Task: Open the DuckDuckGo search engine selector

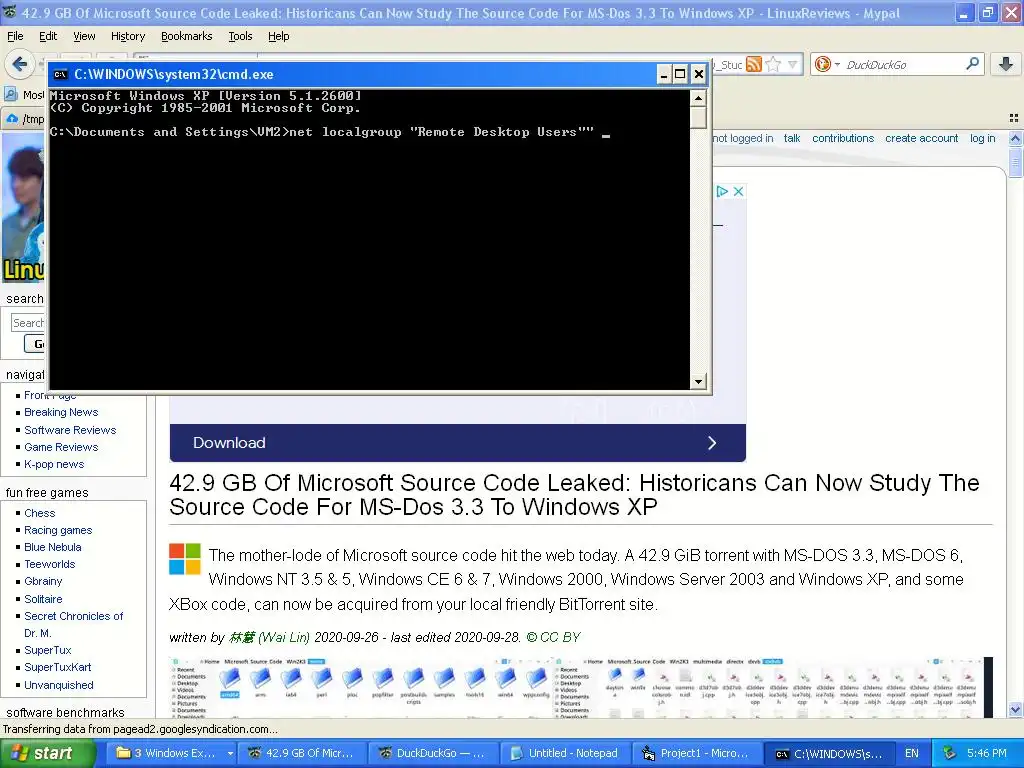Action: pos(827,64)
